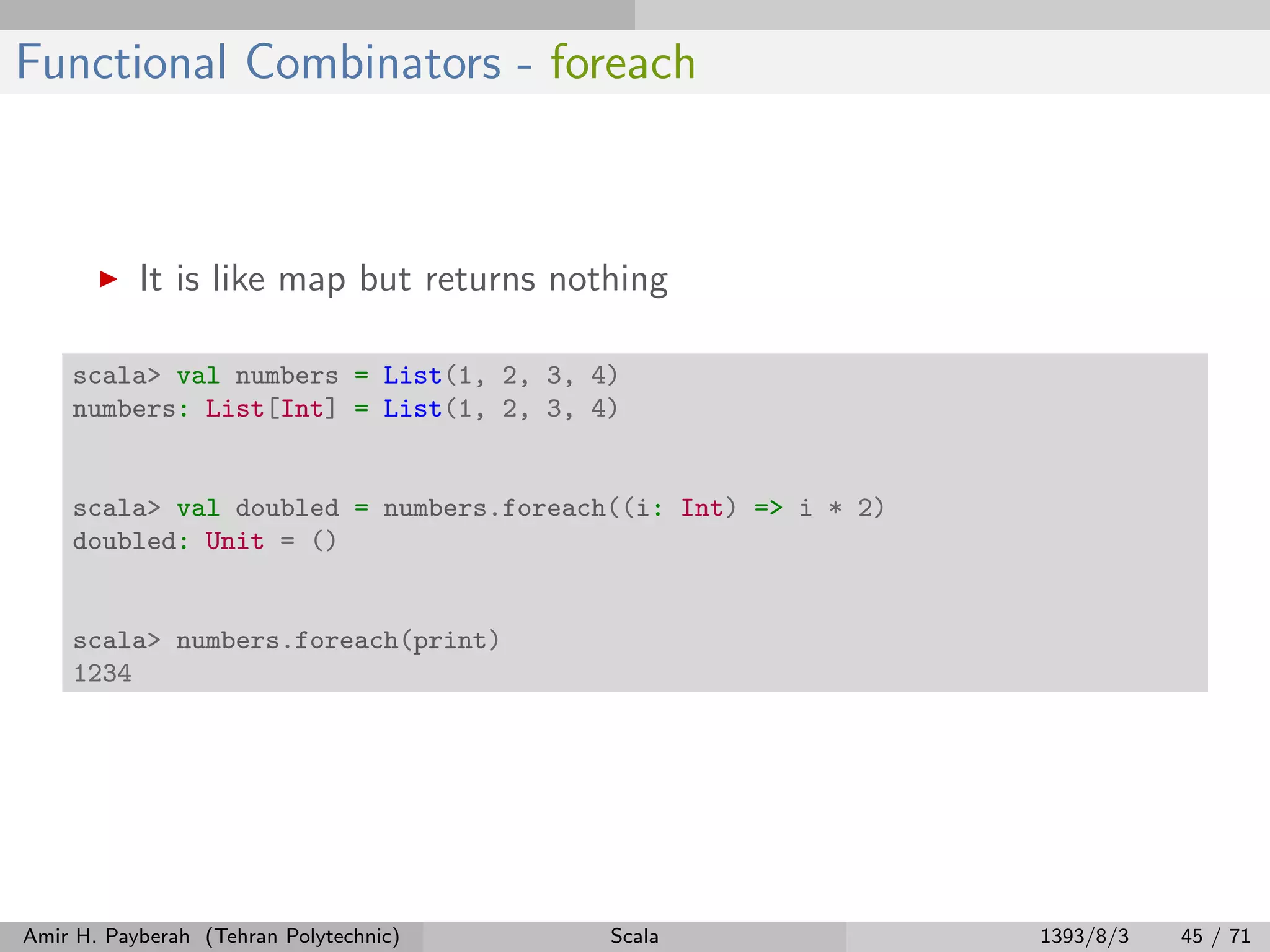
Task: Click the red triangle bullet marker
Action: pos(109,279)
